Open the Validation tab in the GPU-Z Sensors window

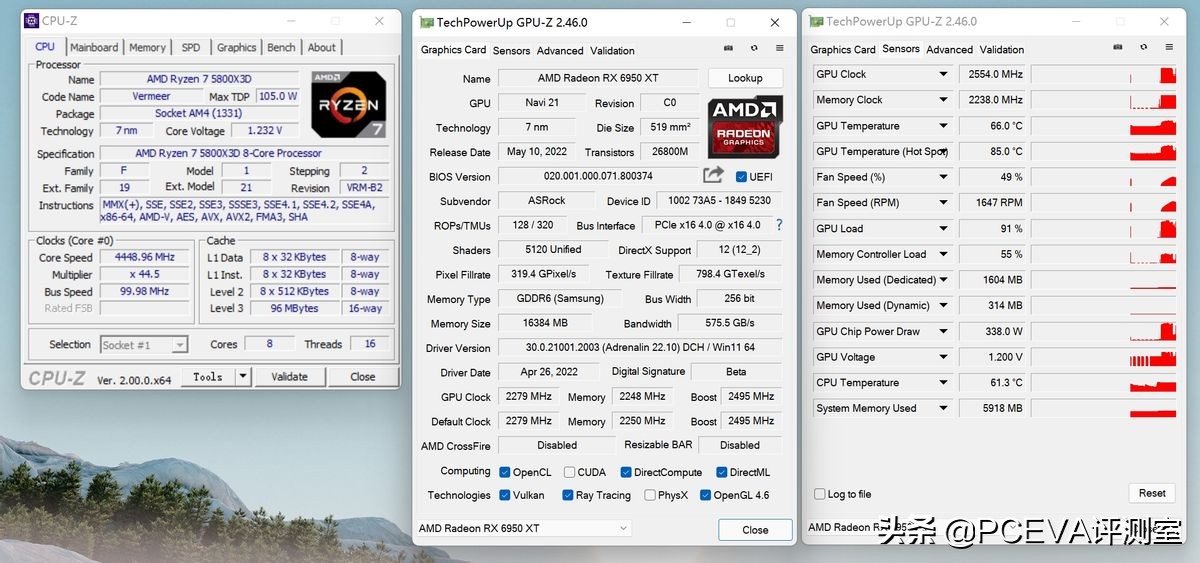coord(1002,49)
